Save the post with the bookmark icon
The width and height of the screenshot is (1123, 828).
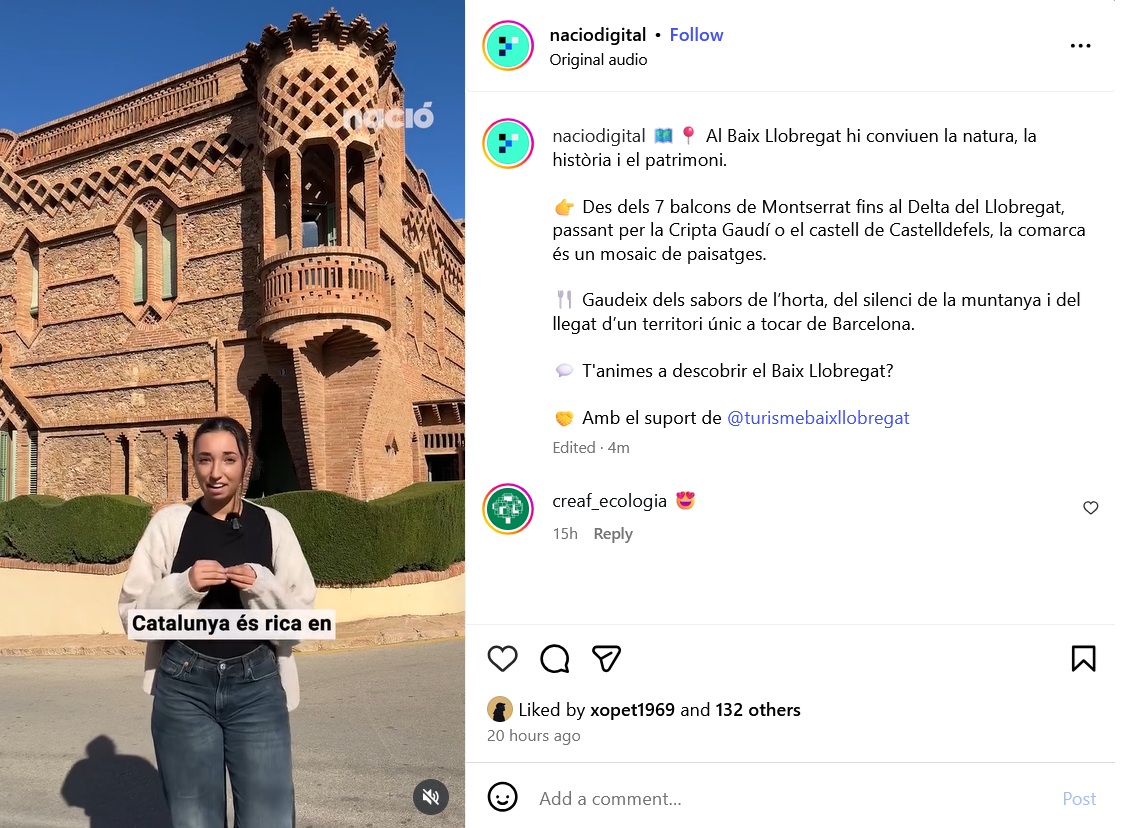pos(1083,658)
